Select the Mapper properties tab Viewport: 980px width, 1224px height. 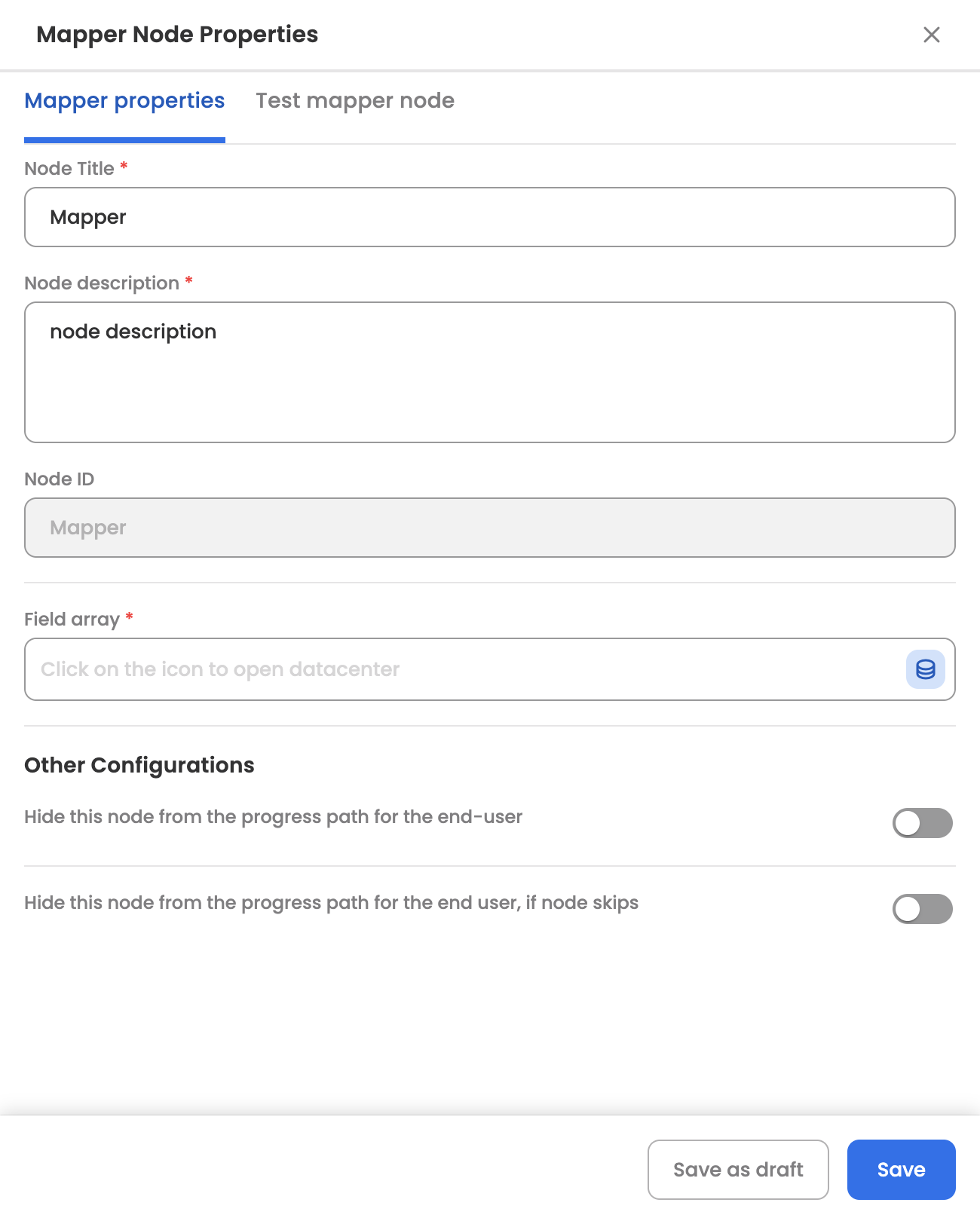pos(124,101)
